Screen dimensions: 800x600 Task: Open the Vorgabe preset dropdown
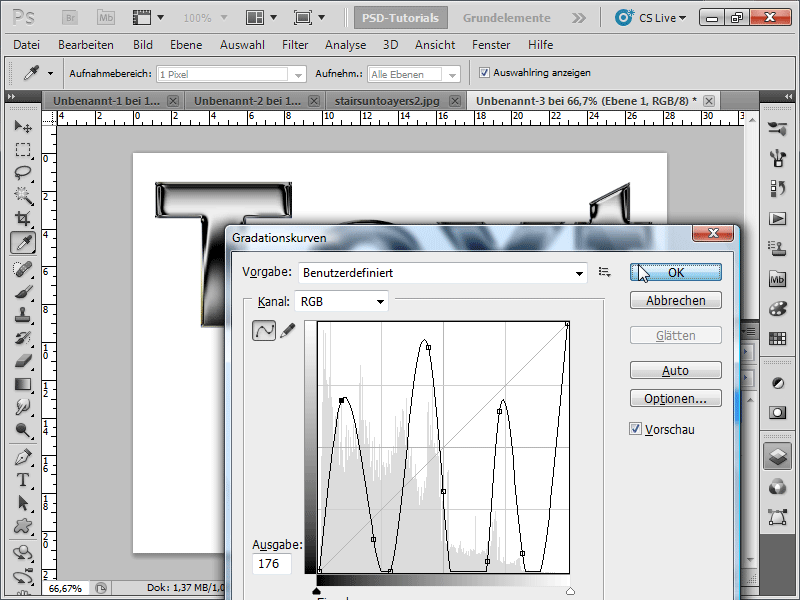(x=442, y=273)
